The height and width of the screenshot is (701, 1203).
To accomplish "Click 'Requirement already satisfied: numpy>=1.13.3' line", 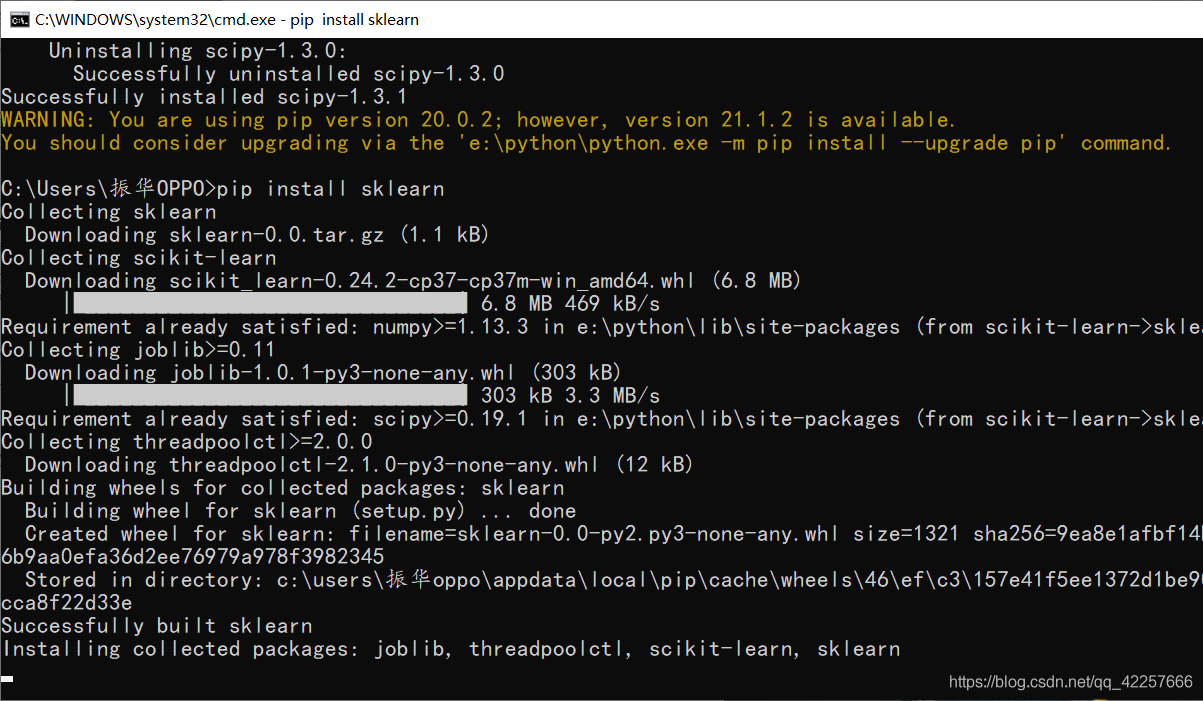I will click(601, 327).
